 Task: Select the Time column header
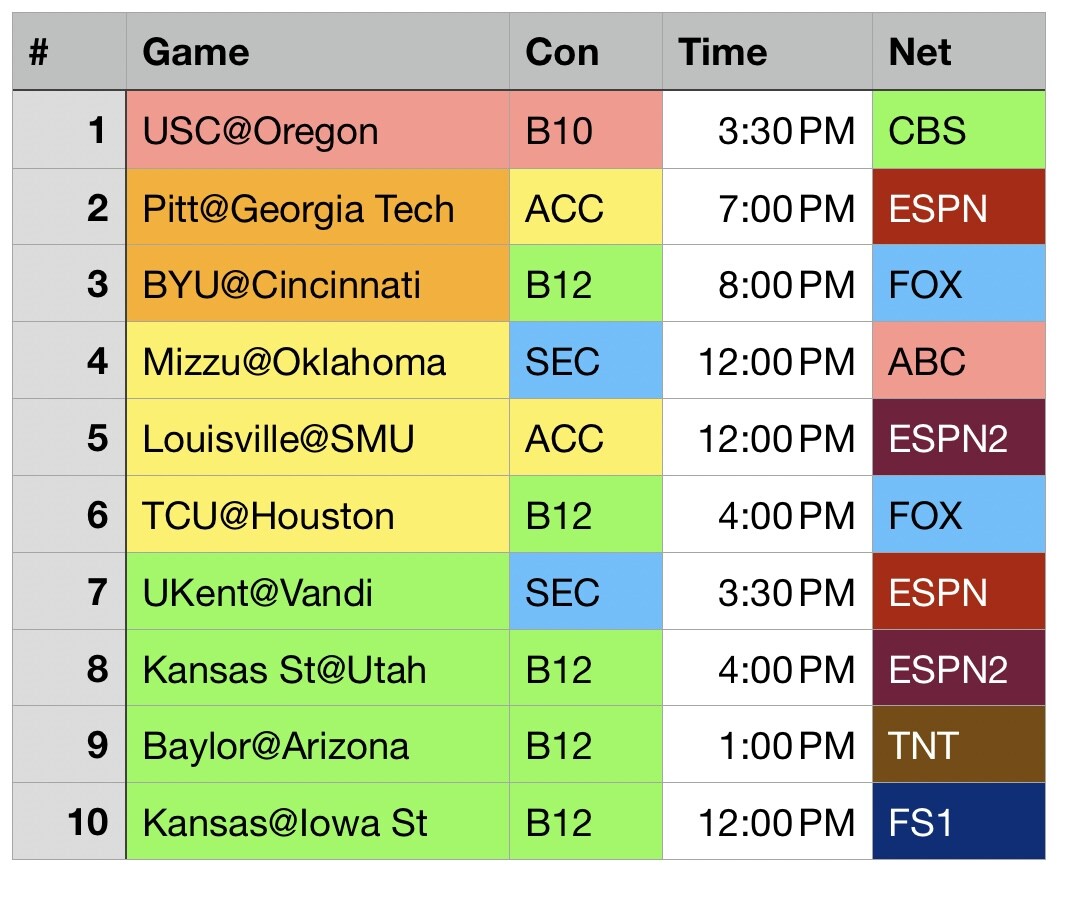tap(767, 52)
